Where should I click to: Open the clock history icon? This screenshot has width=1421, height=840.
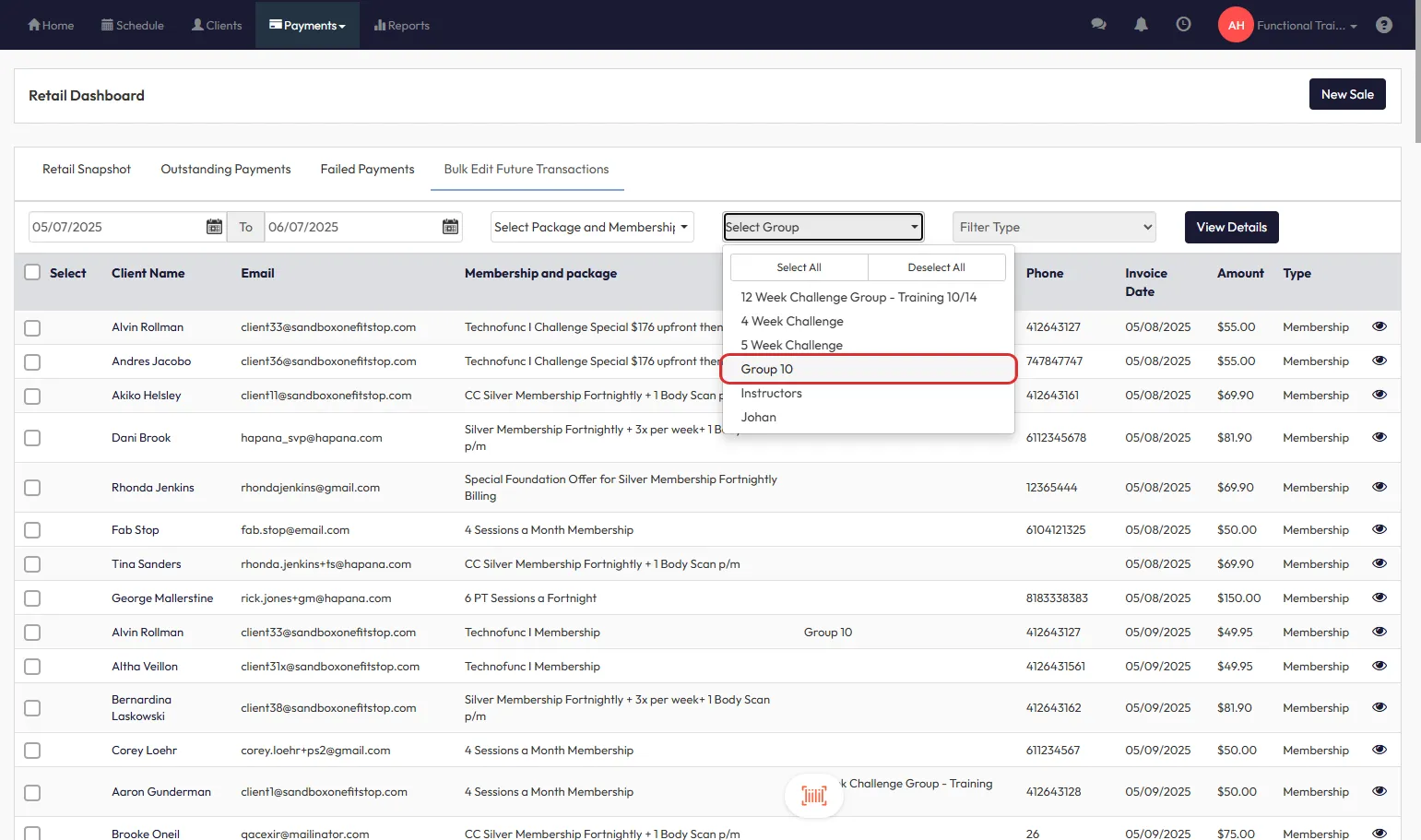(1183, 25)
